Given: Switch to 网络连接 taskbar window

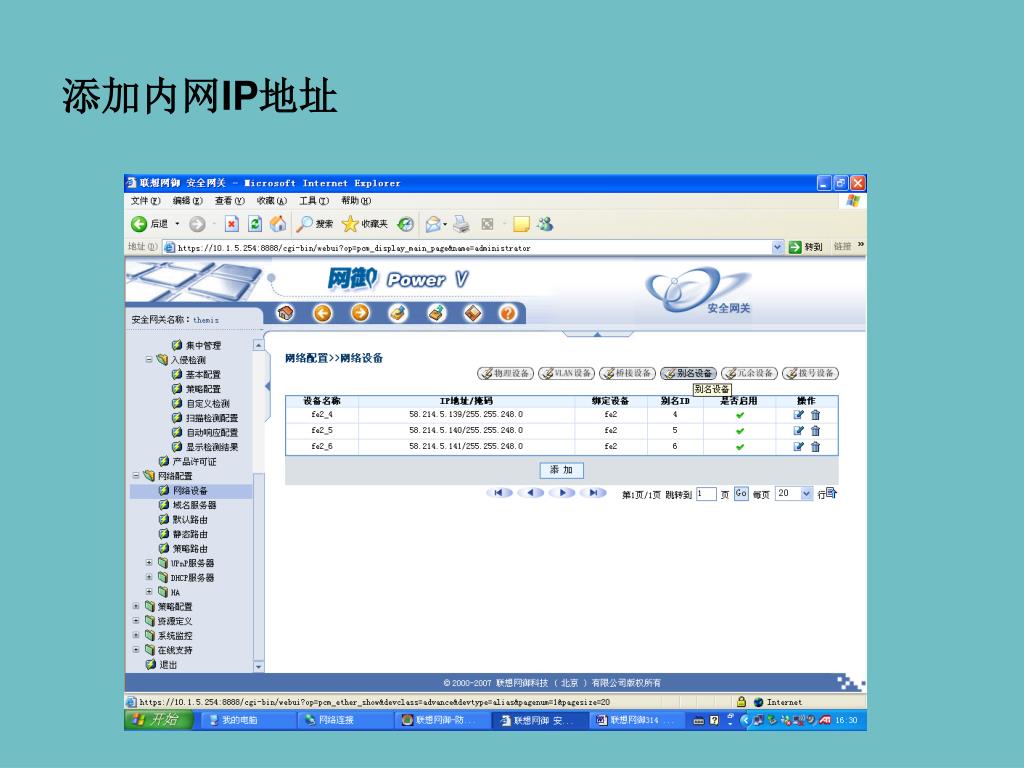Looking at the screenshot, I should pyautogui.click(x=345, y=720).
